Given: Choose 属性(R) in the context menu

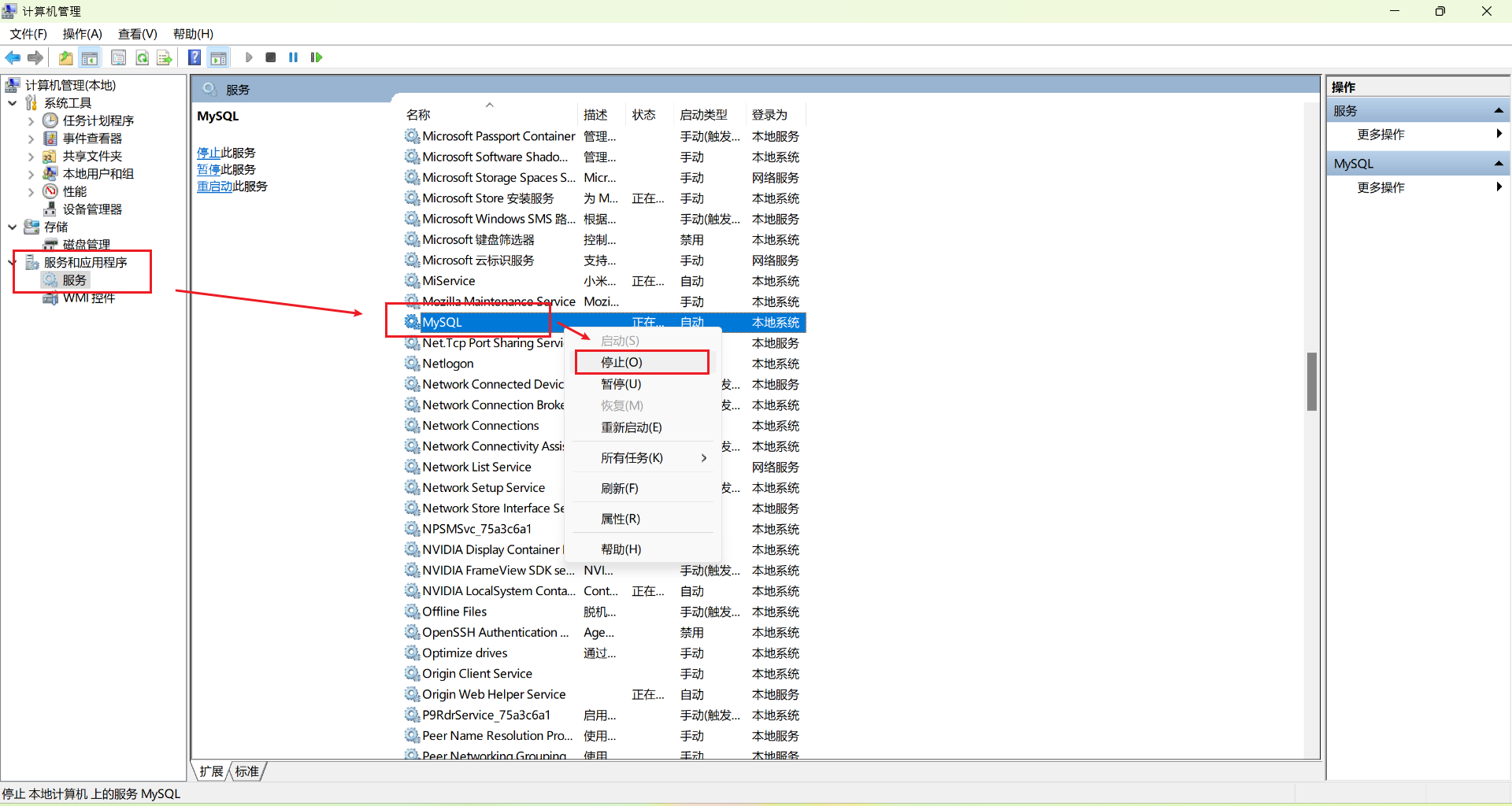Looking at the screenshot, I should pyautogui.click(x=642, y=519).
